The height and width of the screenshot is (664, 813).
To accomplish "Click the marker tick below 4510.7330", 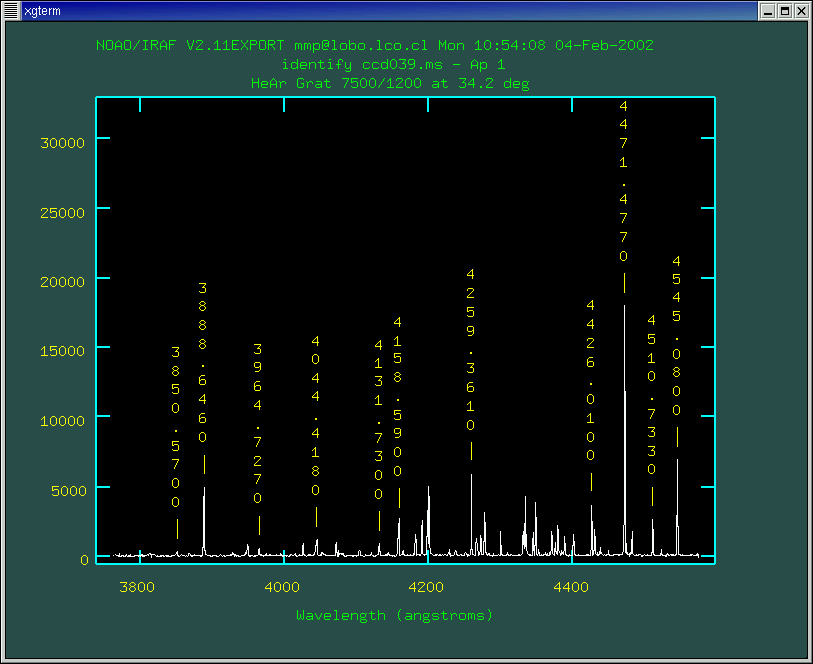I will pyautogui.click(x=652, y=496).
